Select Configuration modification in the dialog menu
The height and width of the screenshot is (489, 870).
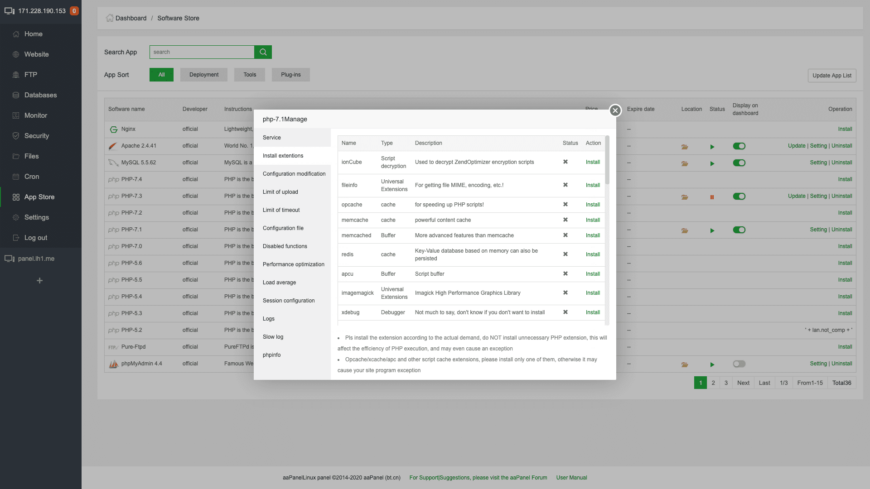[x=294, y=174]
